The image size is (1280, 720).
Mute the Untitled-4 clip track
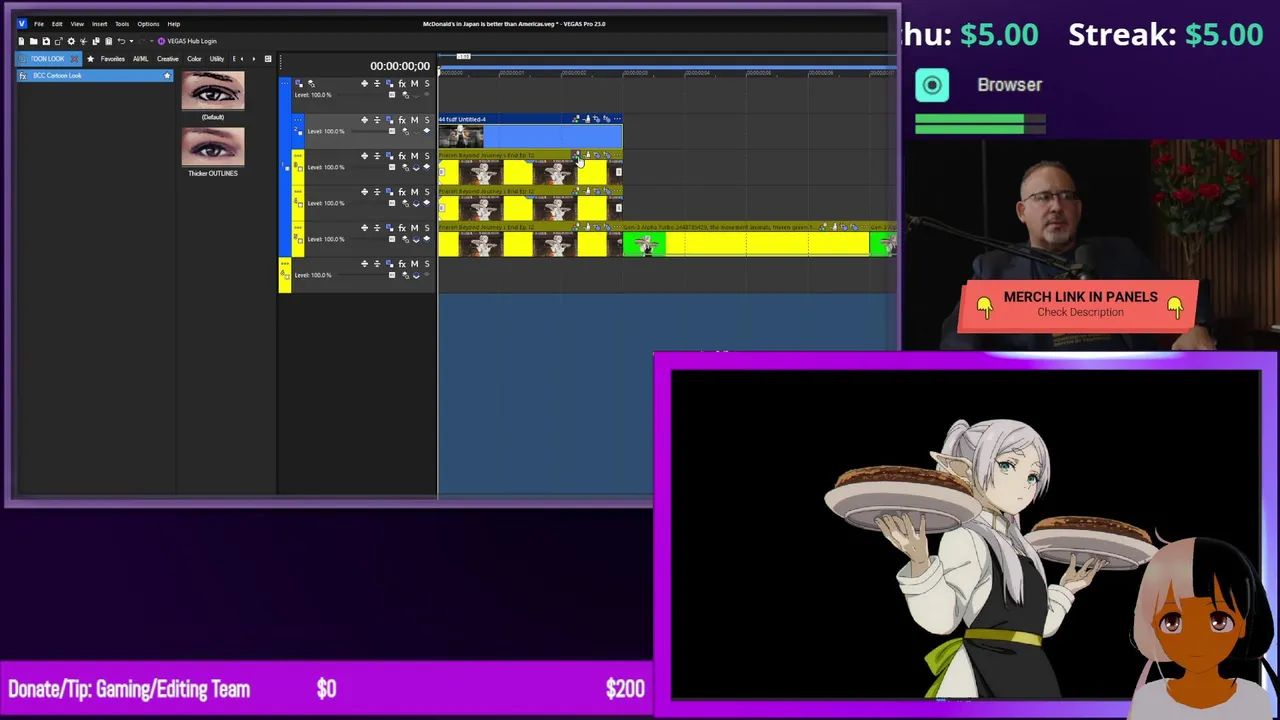click(414, 120)
